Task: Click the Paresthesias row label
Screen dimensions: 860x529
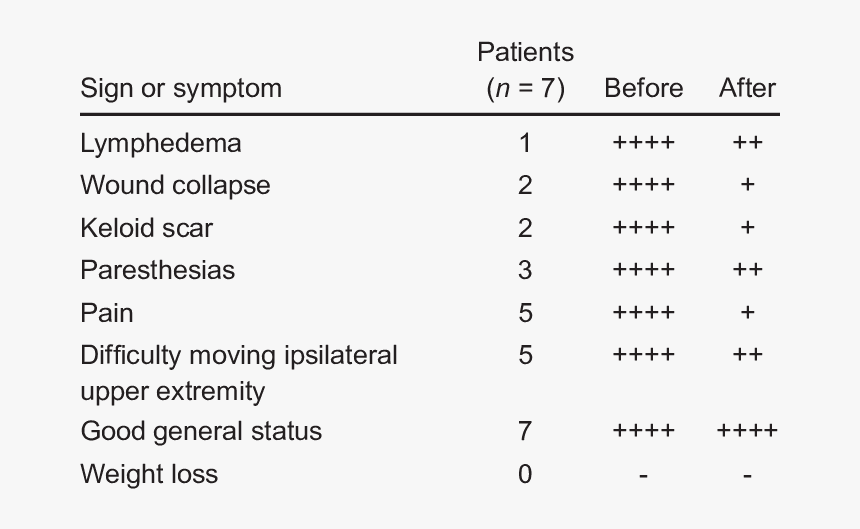Action: [x=157, y=271]
